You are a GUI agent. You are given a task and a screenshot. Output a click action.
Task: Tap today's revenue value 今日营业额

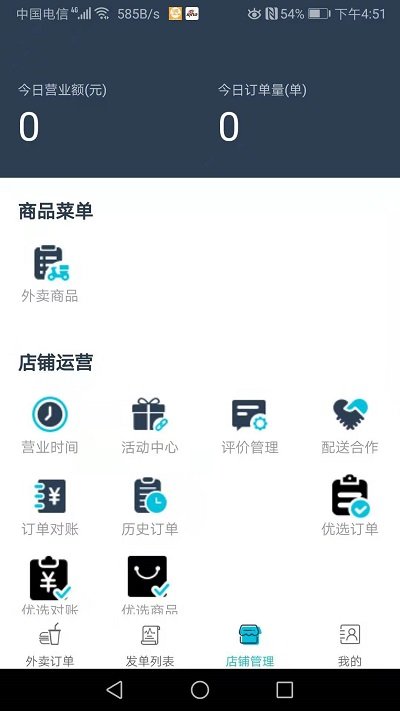(29, 127)
